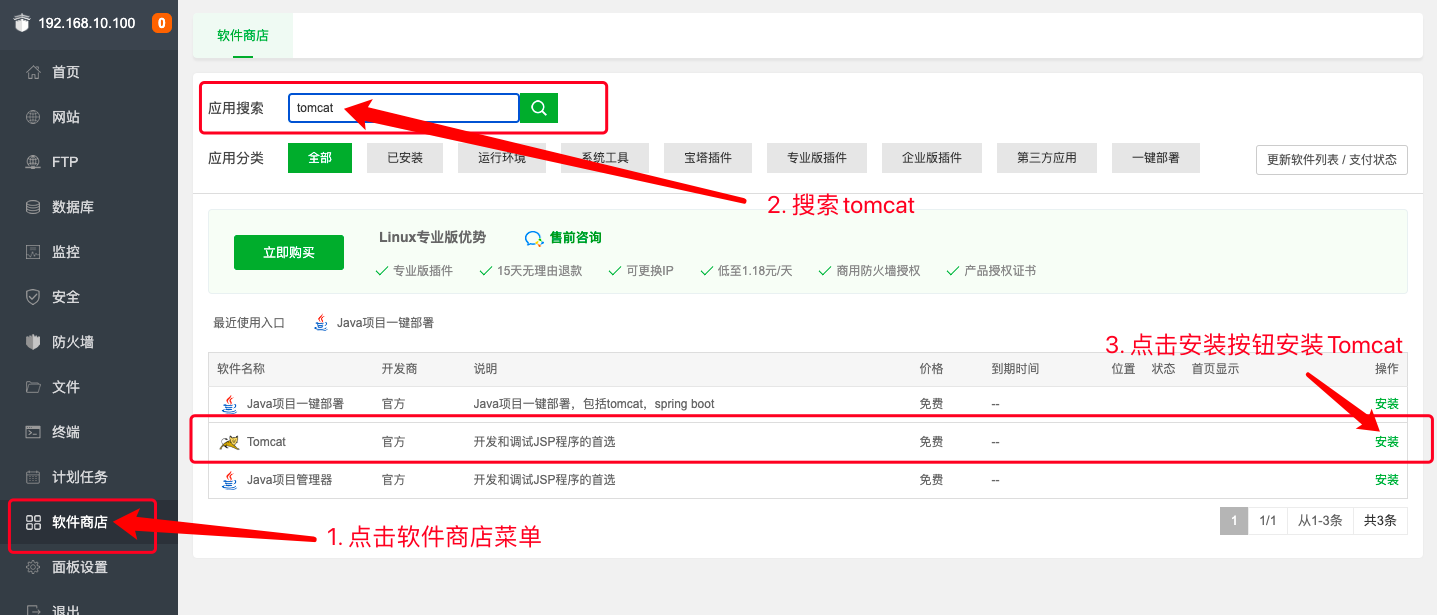Screen dimensions: 1437x615
Task: Install Java项目一键部署 via its 安装 link
Action: pyautogui.click(x=1387, y=404)
